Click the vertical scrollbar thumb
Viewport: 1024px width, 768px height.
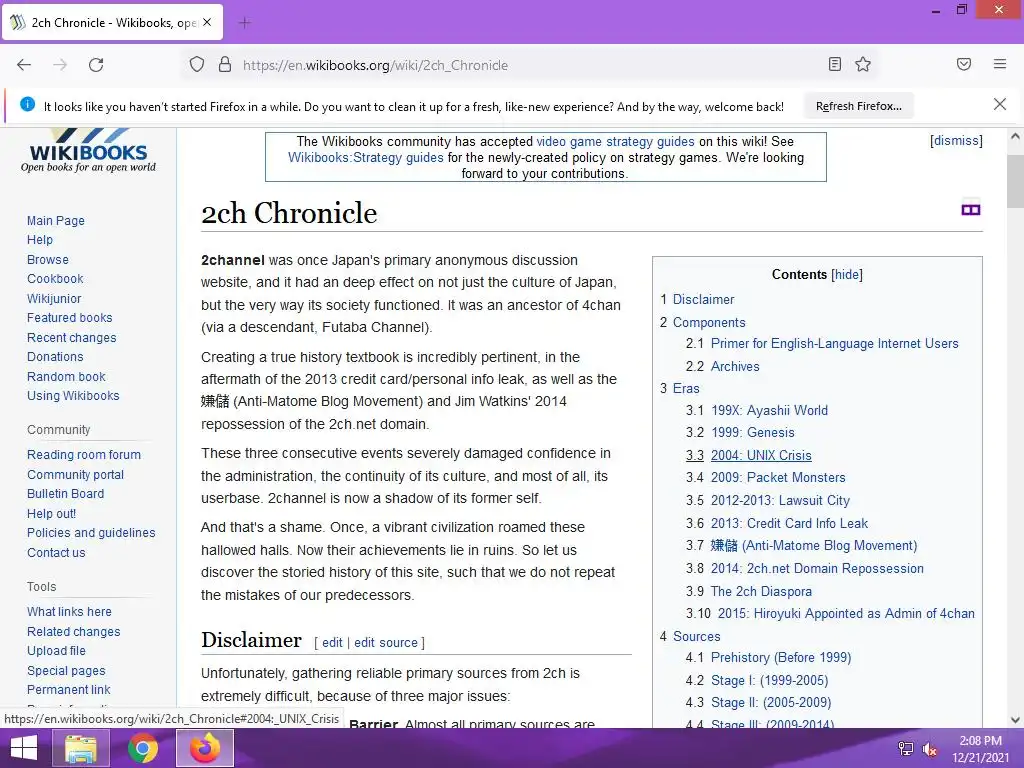pyautogui.click(x=1015, y=182)
